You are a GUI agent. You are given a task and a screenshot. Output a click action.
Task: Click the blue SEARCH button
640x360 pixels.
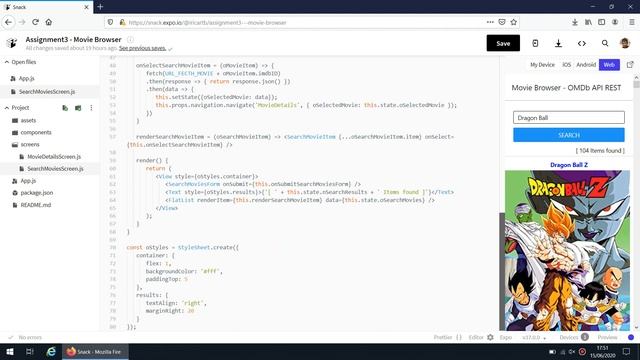(x=569, y=135)
